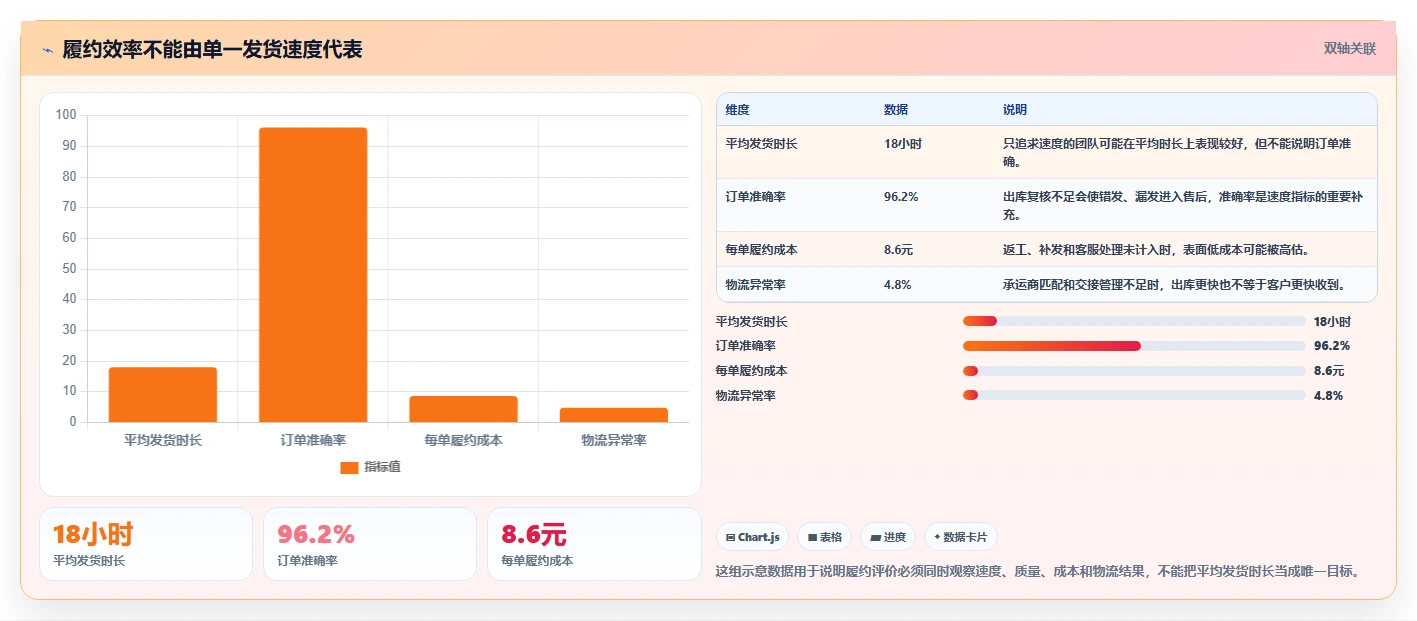Image resolution: width=1417 pixels, height=621 pixels.
Task: Click the 订单准确率 x-axis label
Action: click(x=313, y=440)
